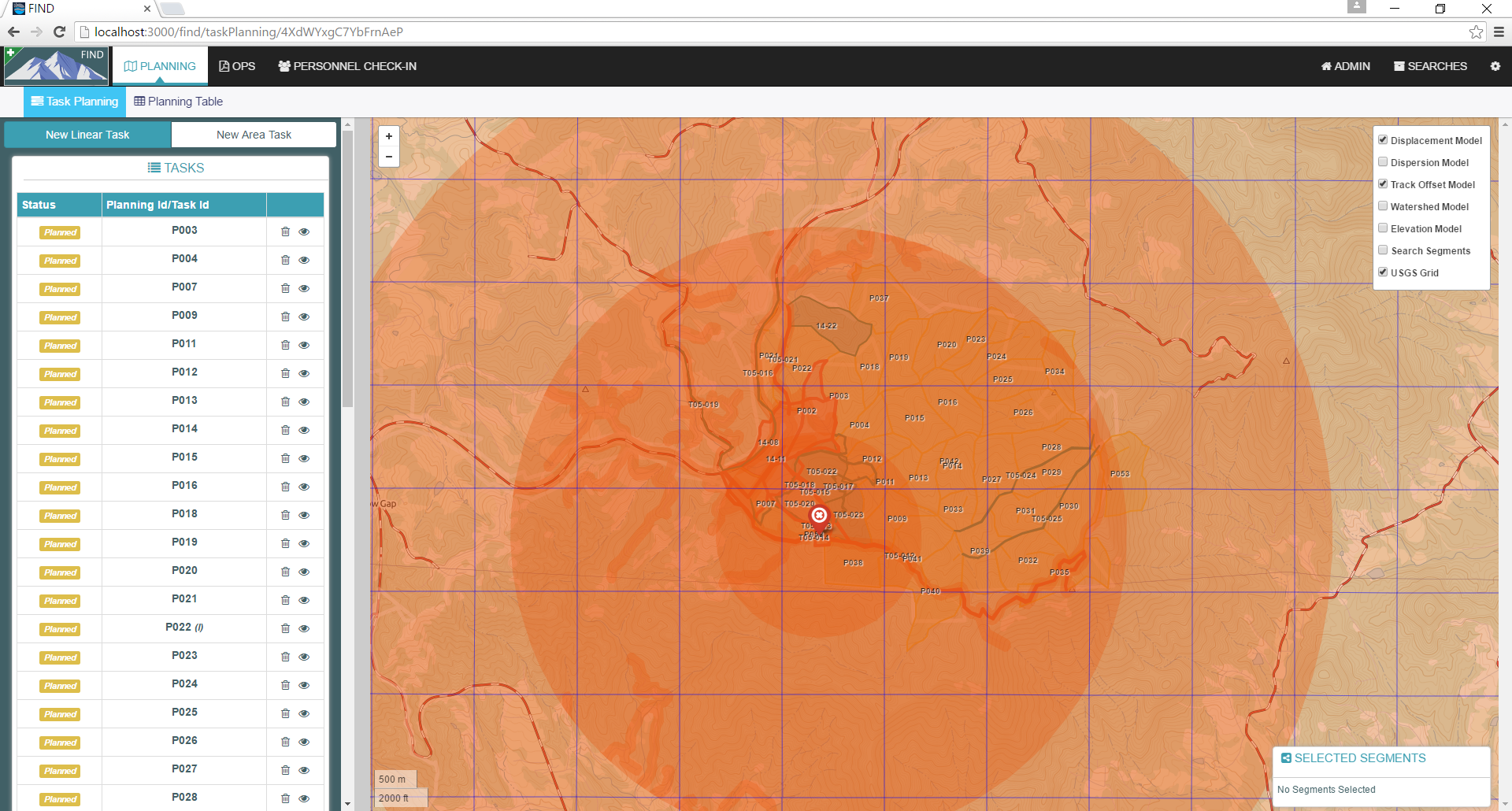Select task row P022
This screenshot has width=1512, height=811.
click(170, 628)
